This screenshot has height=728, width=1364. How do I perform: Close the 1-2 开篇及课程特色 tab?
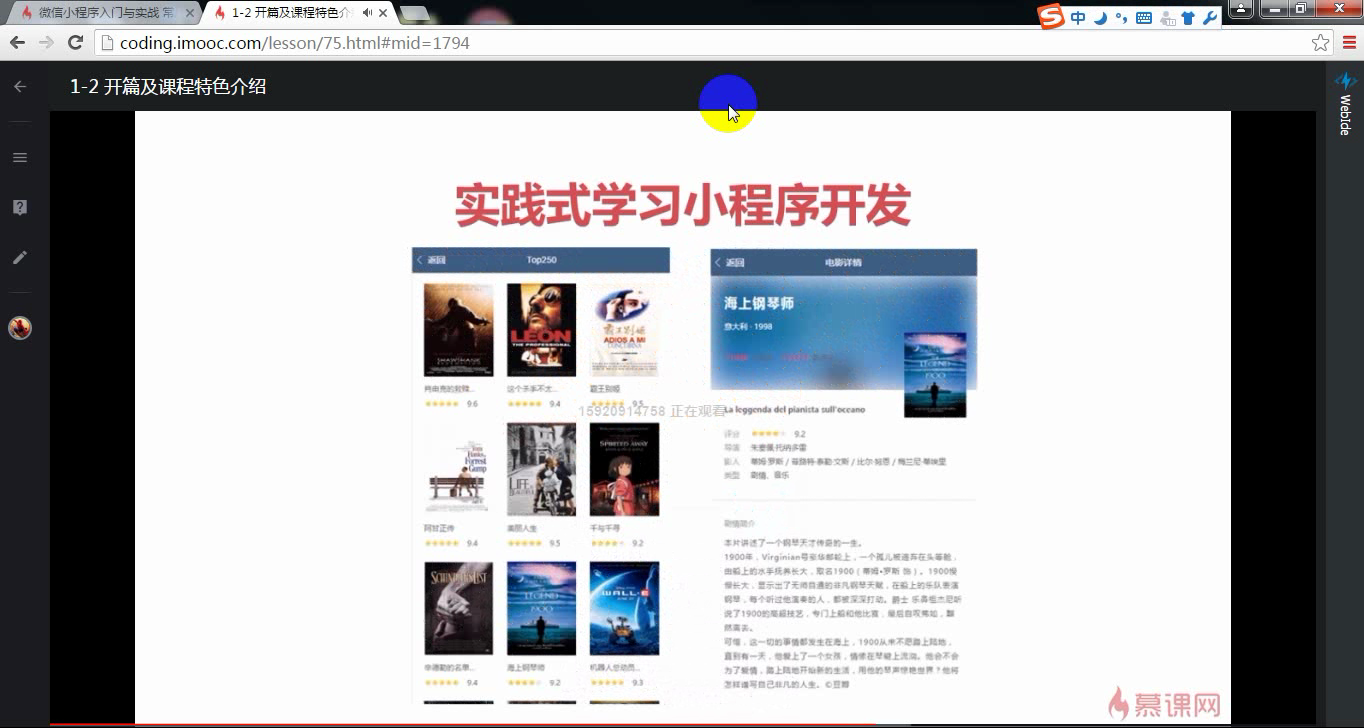click(383, 13)
